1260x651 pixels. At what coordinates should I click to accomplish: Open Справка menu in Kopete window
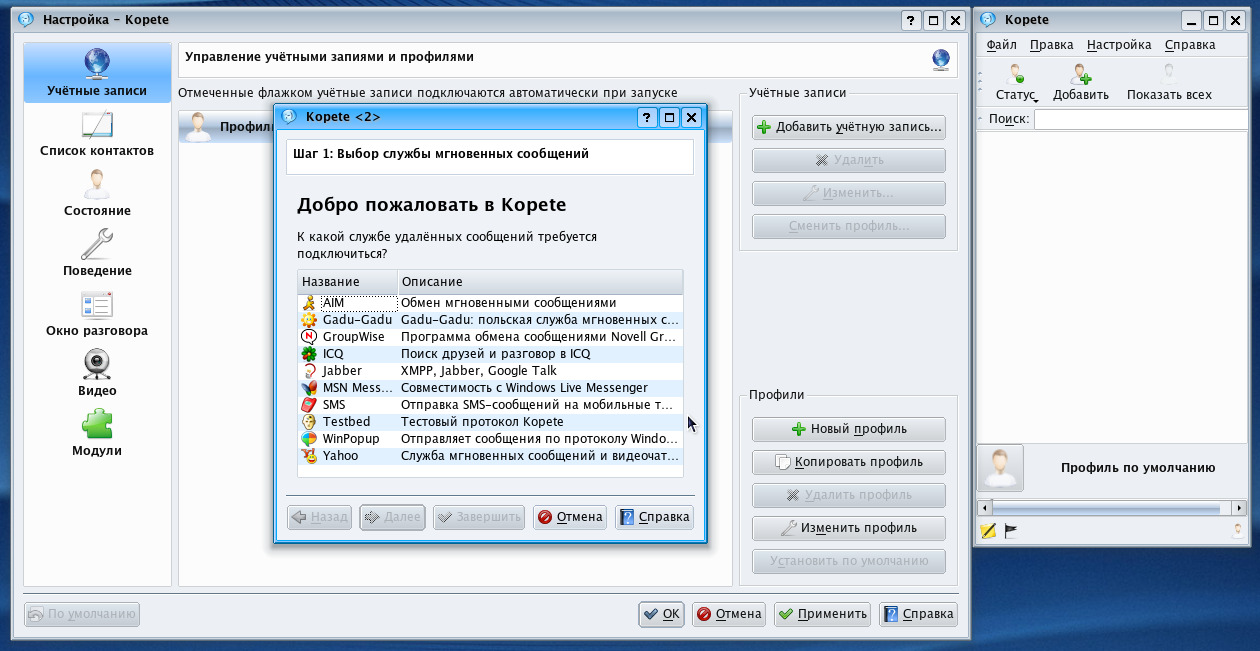click(1190, 45)
